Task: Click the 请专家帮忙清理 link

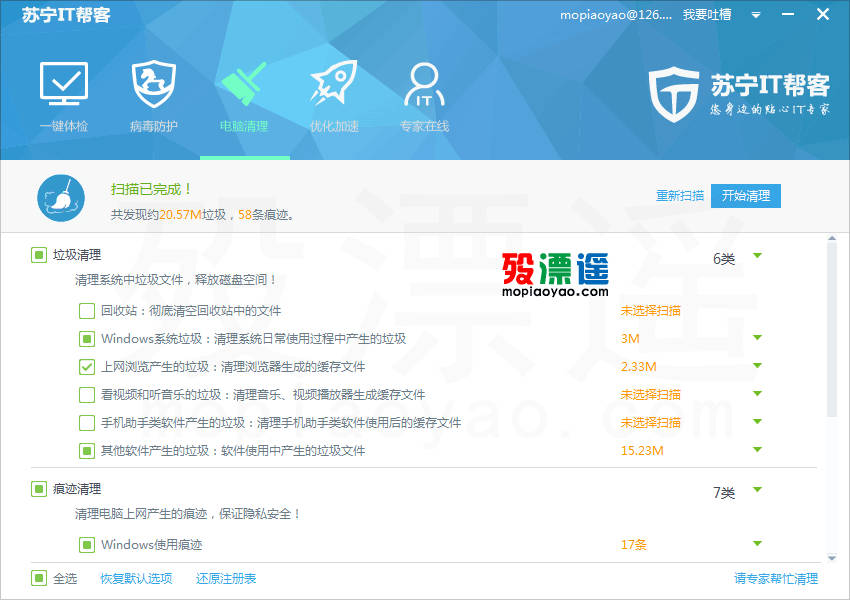Action: [776, 578]
